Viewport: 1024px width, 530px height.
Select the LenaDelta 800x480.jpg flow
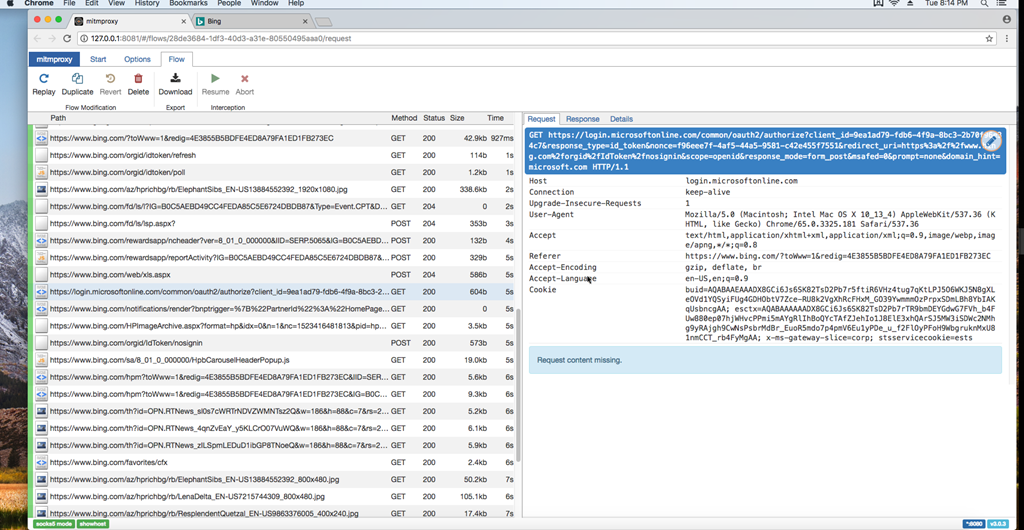click(x=274, y=497)
